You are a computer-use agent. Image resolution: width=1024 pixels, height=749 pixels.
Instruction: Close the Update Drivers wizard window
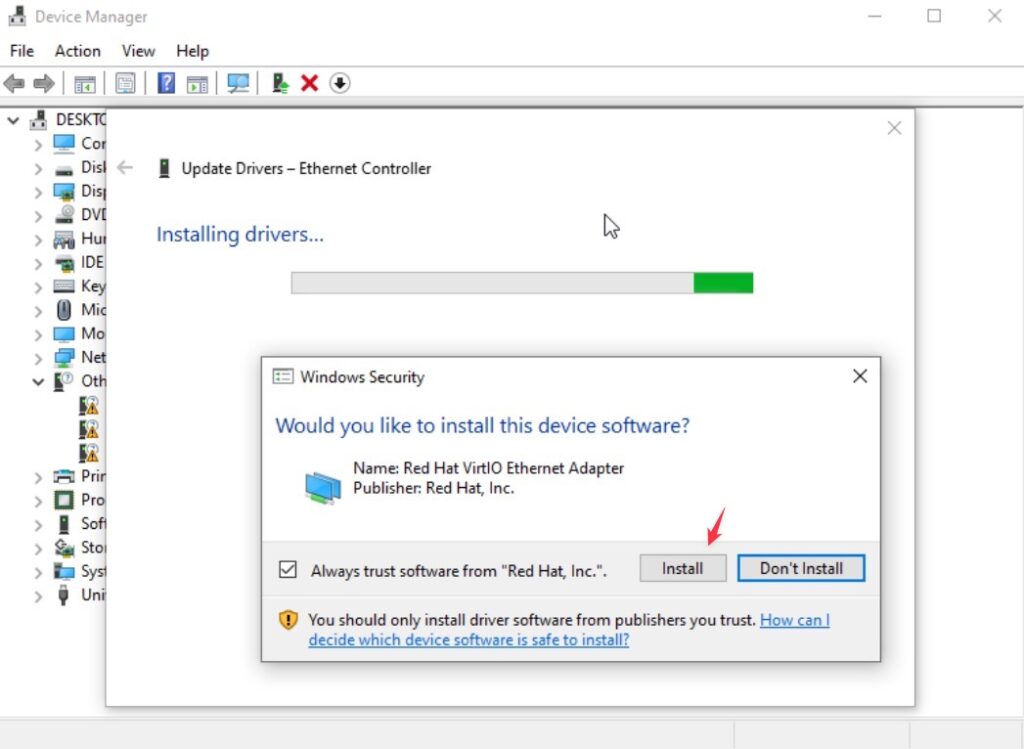[x=894, y=128]
